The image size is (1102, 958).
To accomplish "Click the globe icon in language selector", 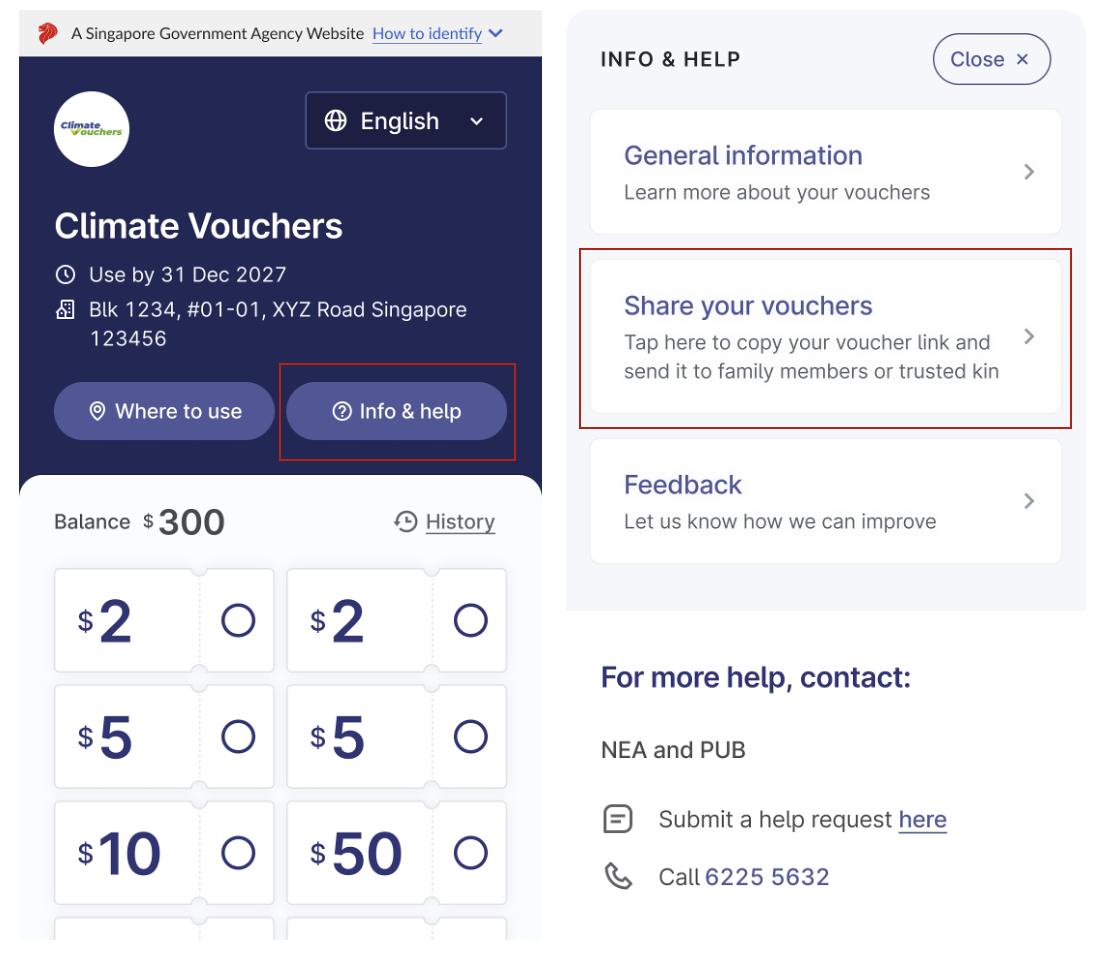I will pos(335,121).
